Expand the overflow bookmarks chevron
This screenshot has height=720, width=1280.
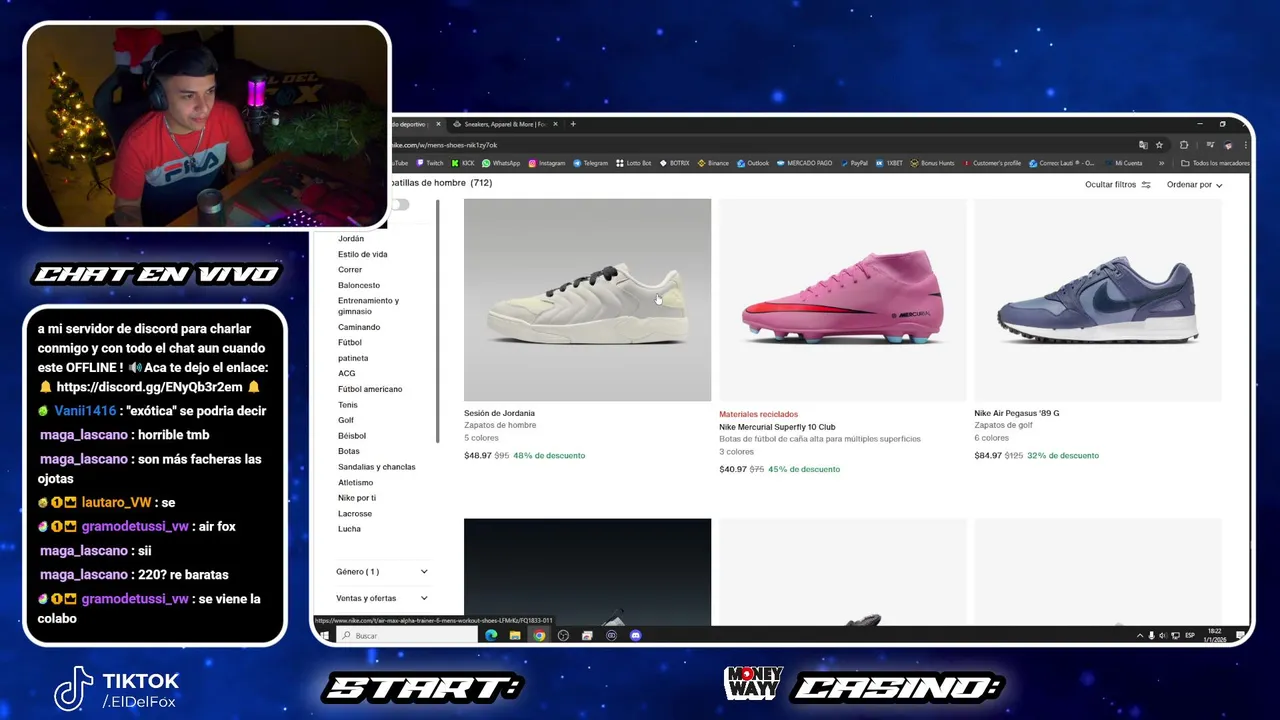1161,163
